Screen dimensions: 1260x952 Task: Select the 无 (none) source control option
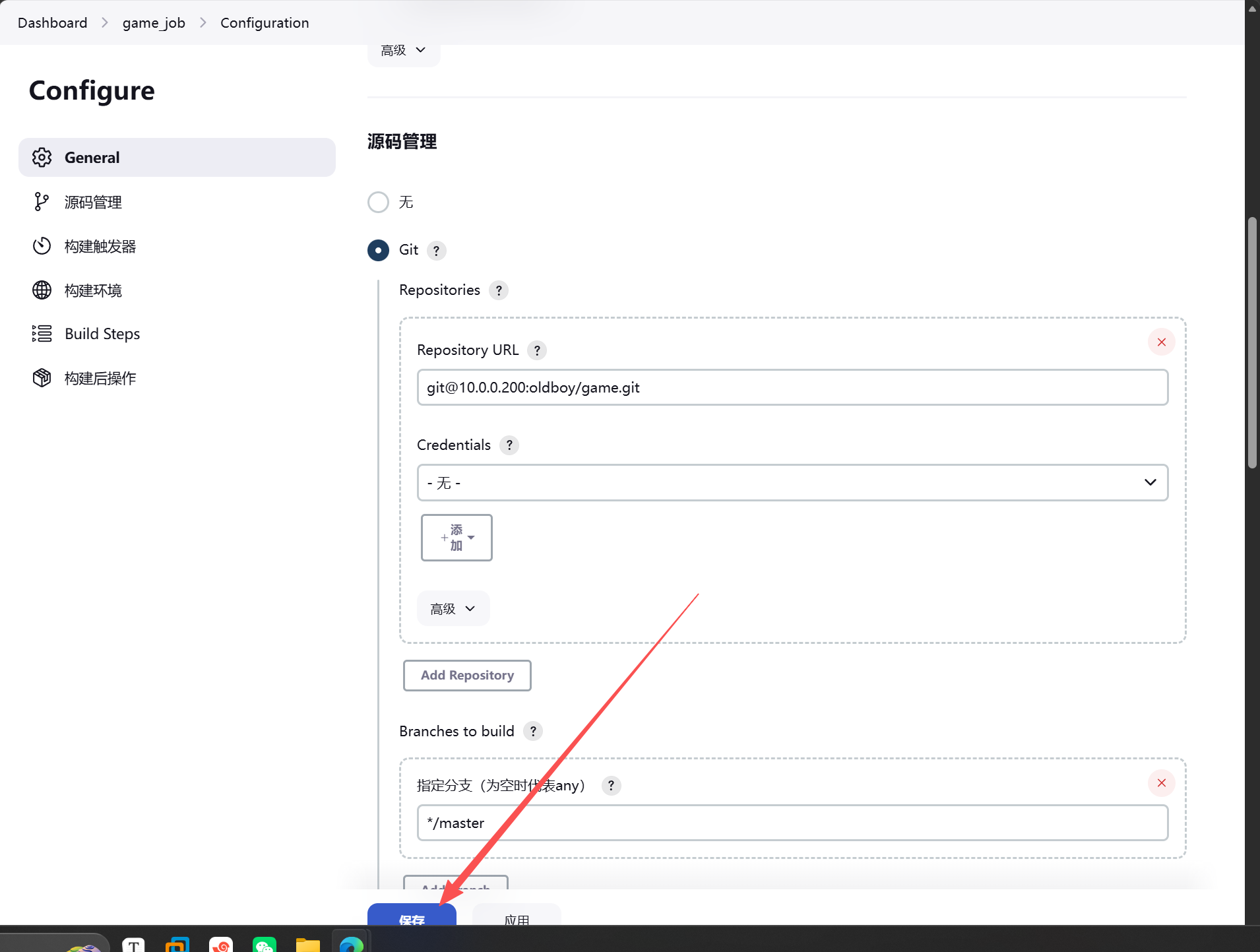point(378,202)
